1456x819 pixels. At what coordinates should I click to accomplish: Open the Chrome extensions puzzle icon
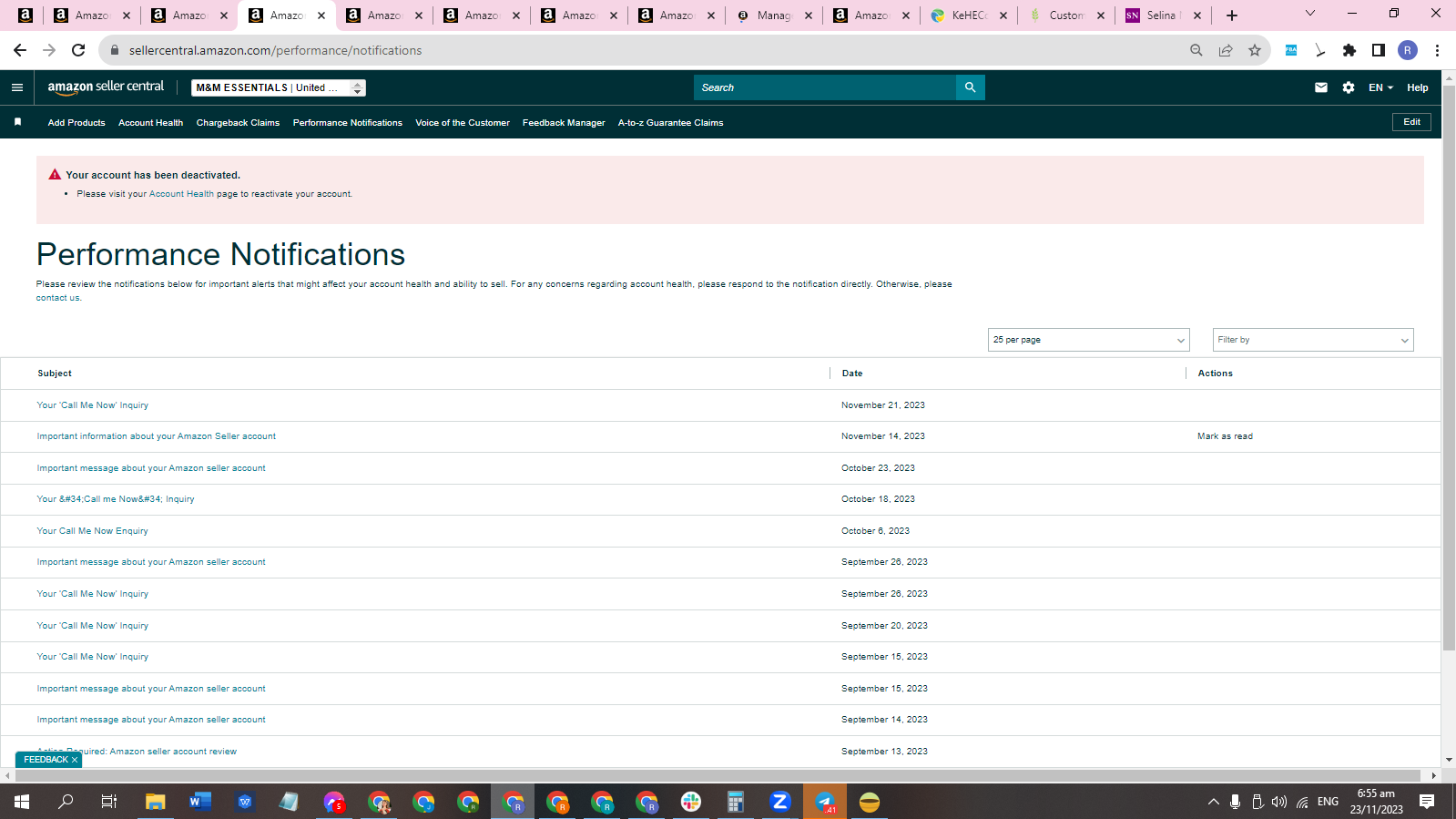tap(1349, 50)
